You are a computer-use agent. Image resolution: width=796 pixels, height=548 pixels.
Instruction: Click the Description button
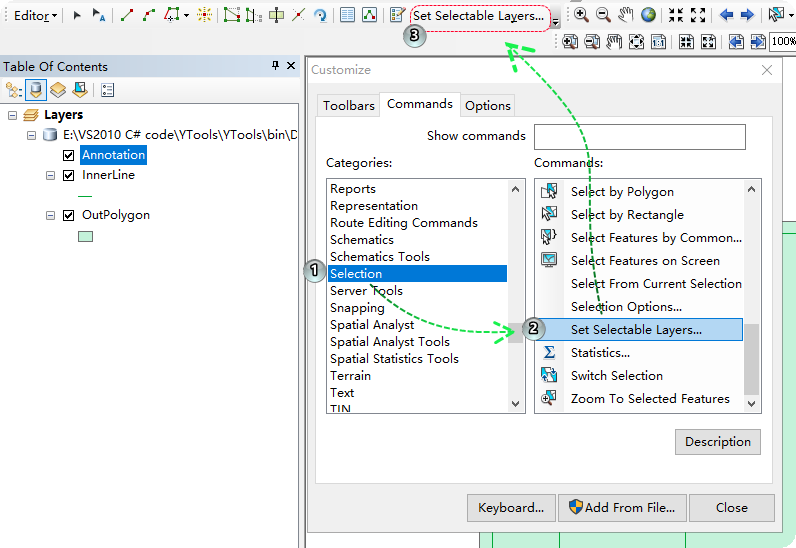[x=718, y=442]
